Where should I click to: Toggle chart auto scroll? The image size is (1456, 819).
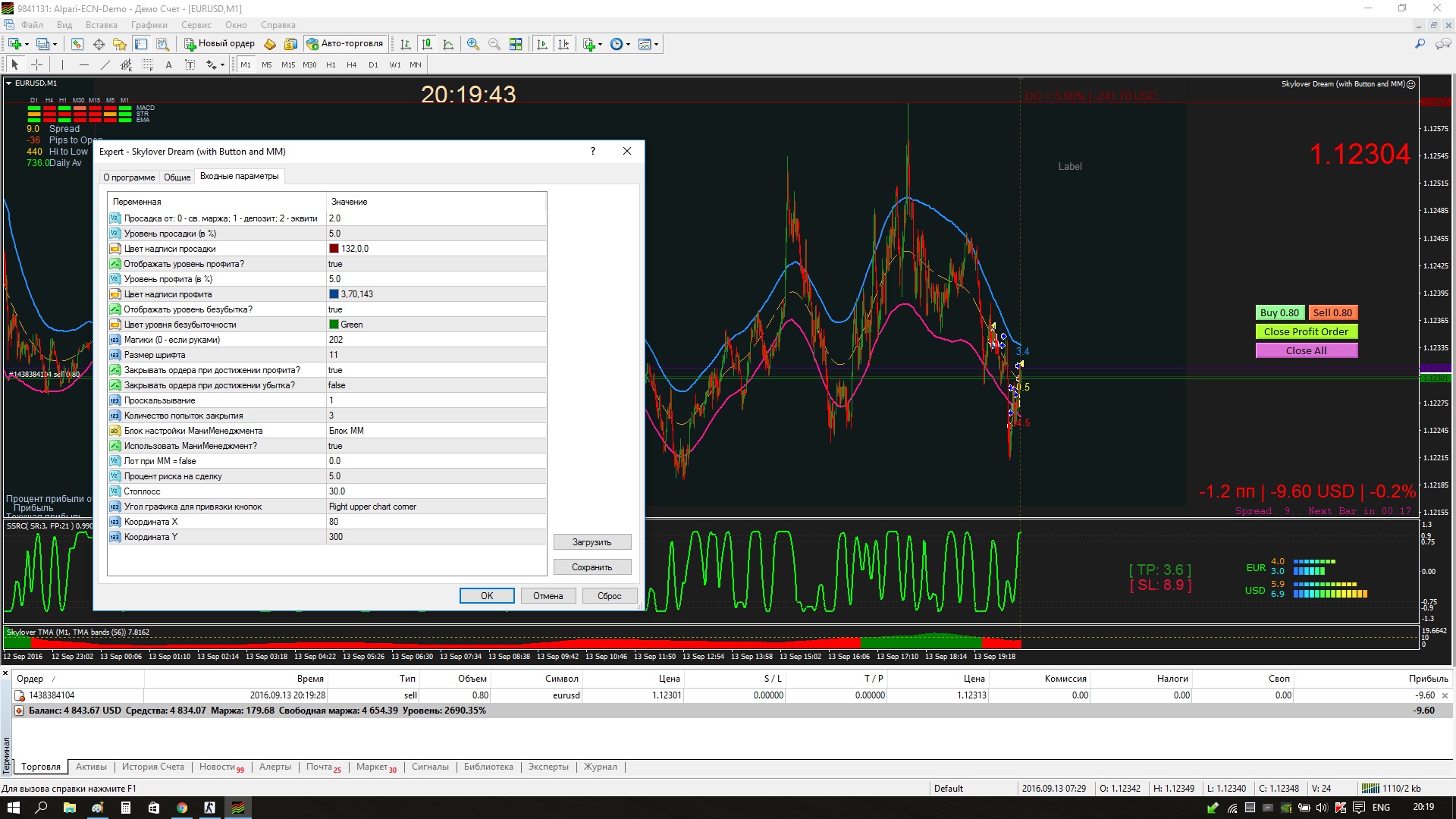[541, 44]
